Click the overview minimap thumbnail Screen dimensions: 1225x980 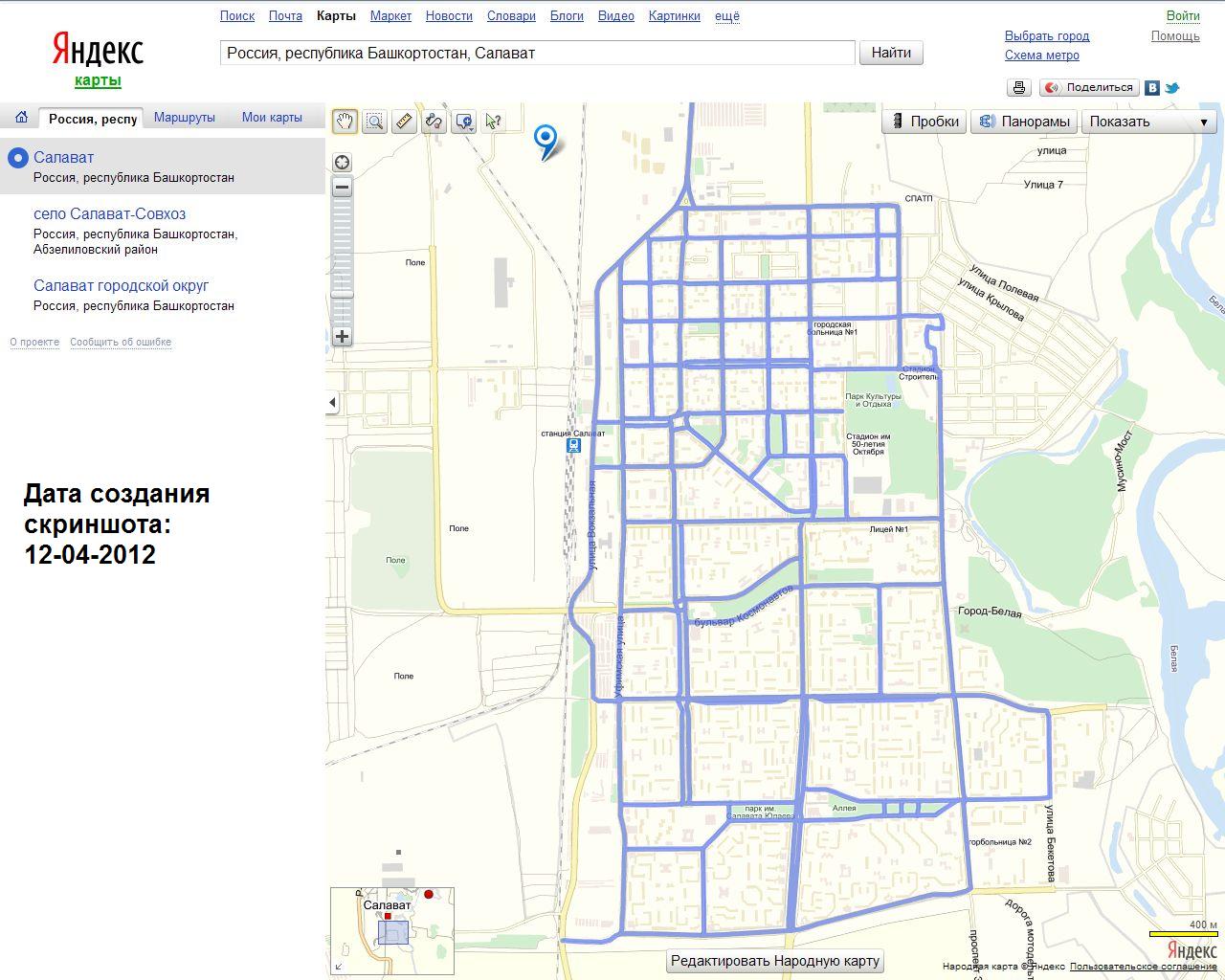[392, 930]
